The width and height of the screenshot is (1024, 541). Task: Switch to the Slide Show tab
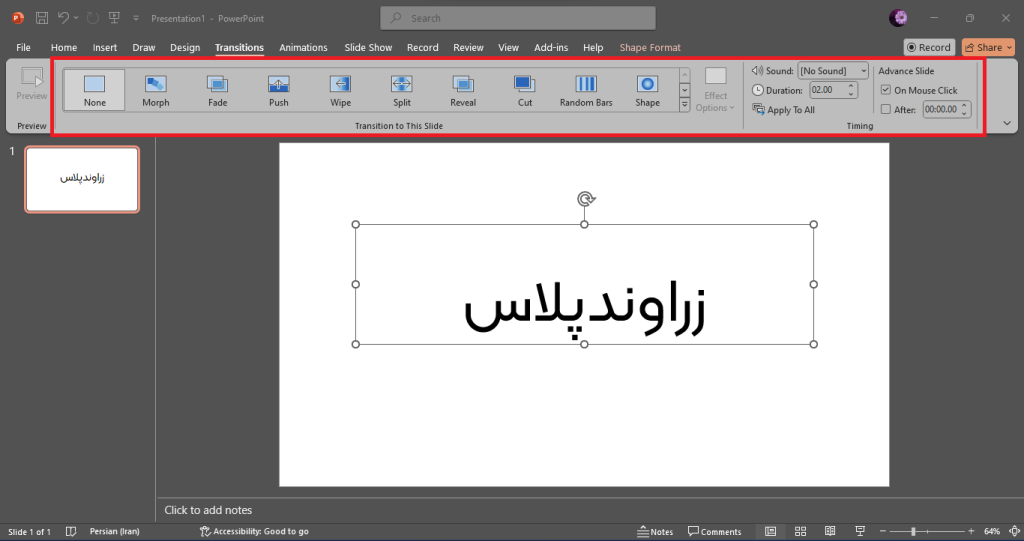[368, 47]
